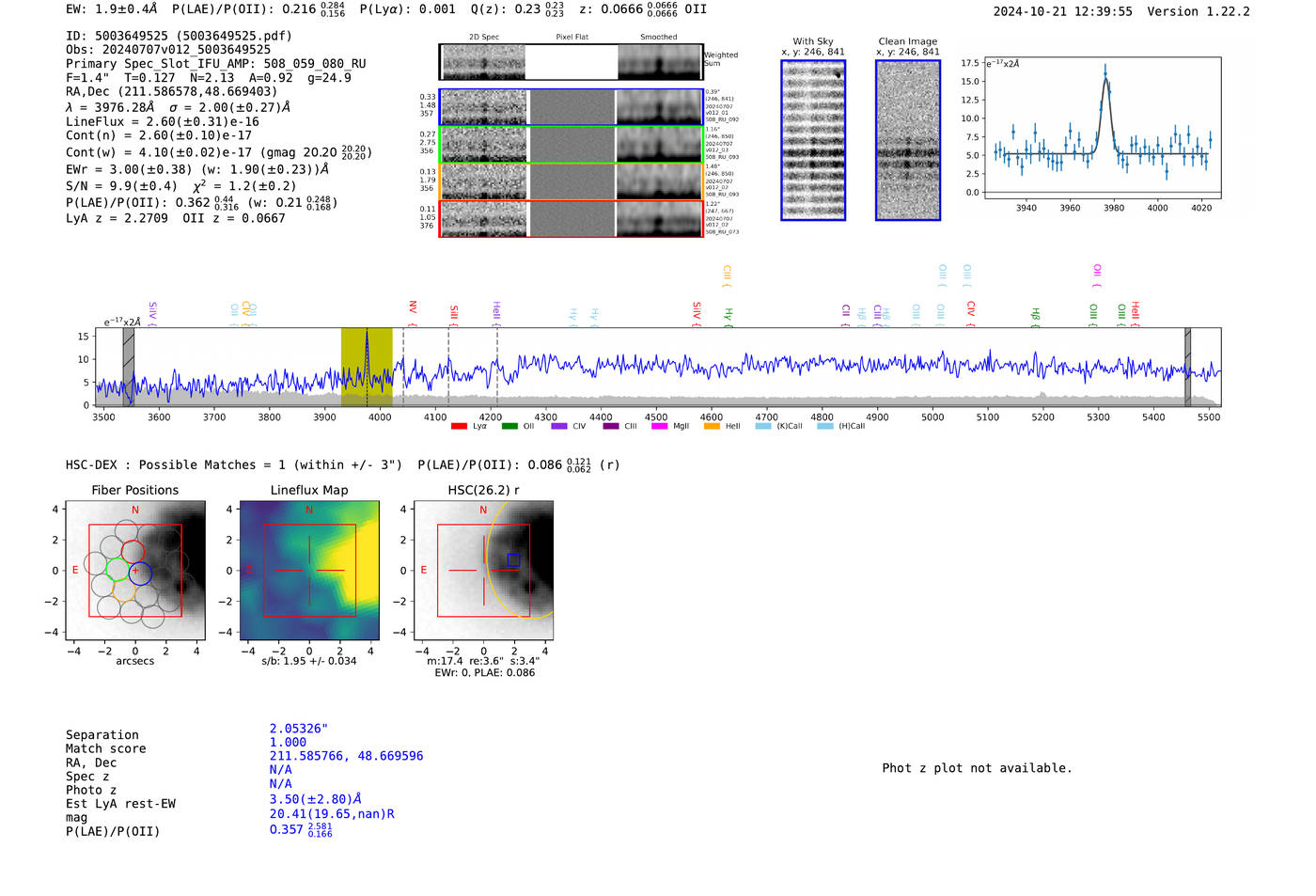Select the orange fiber circle in Fiber Positions
The width and height of the screenshot is (1316, 896).
[125, 591]
